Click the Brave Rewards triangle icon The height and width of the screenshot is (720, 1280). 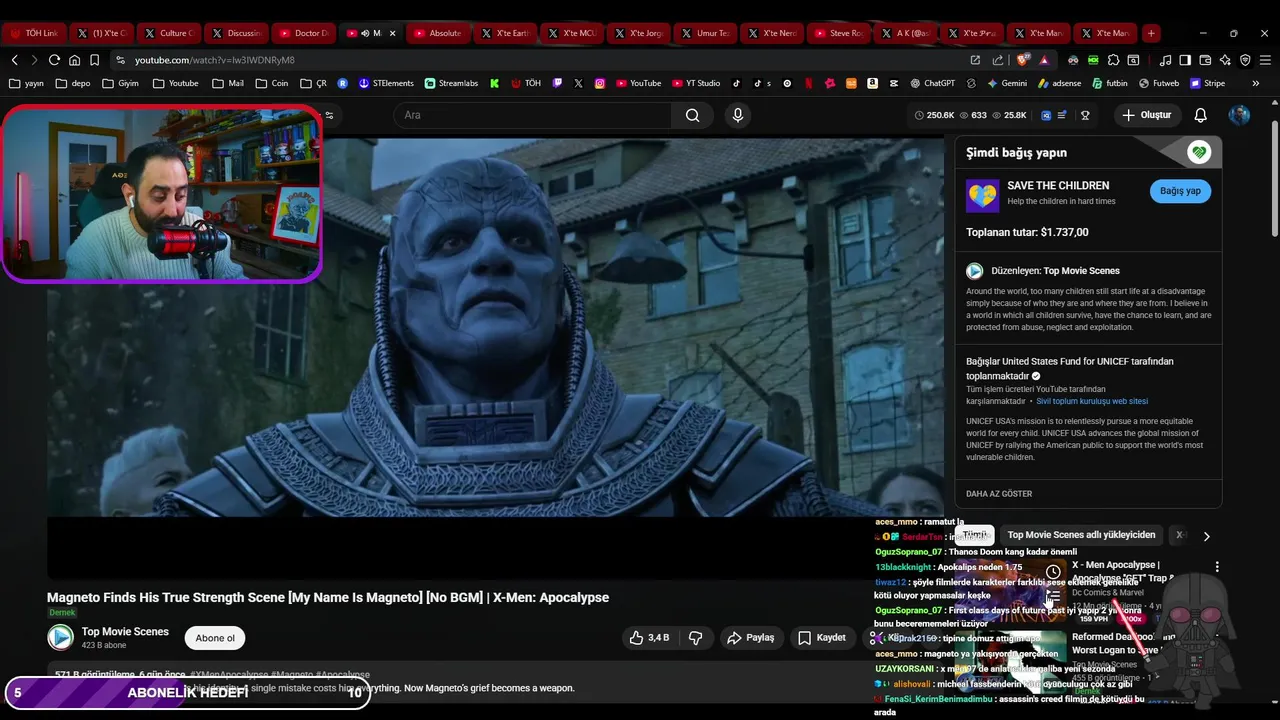(1044, 60)
